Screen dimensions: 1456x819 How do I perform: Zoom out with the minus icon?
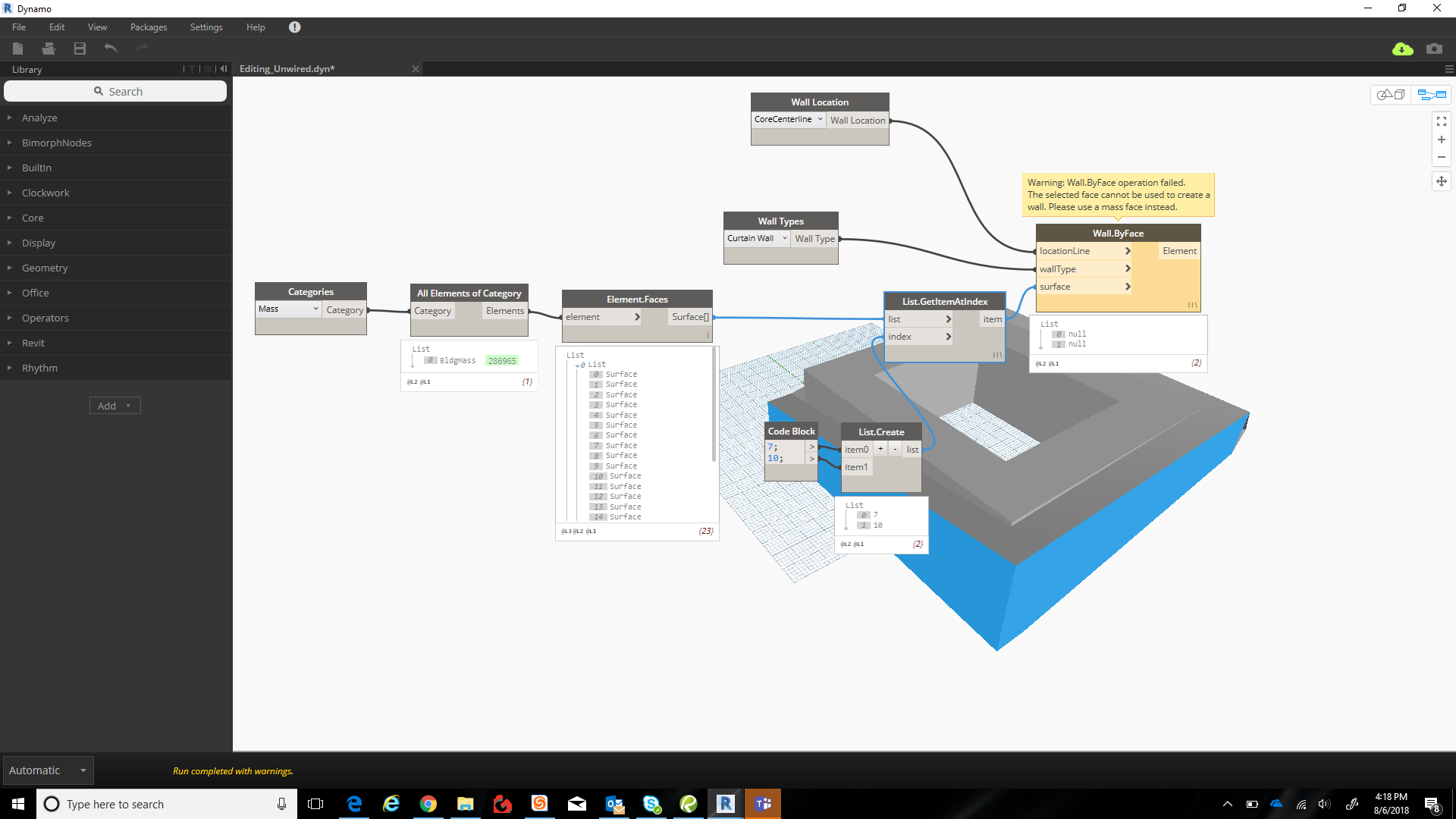(1442, 158)
